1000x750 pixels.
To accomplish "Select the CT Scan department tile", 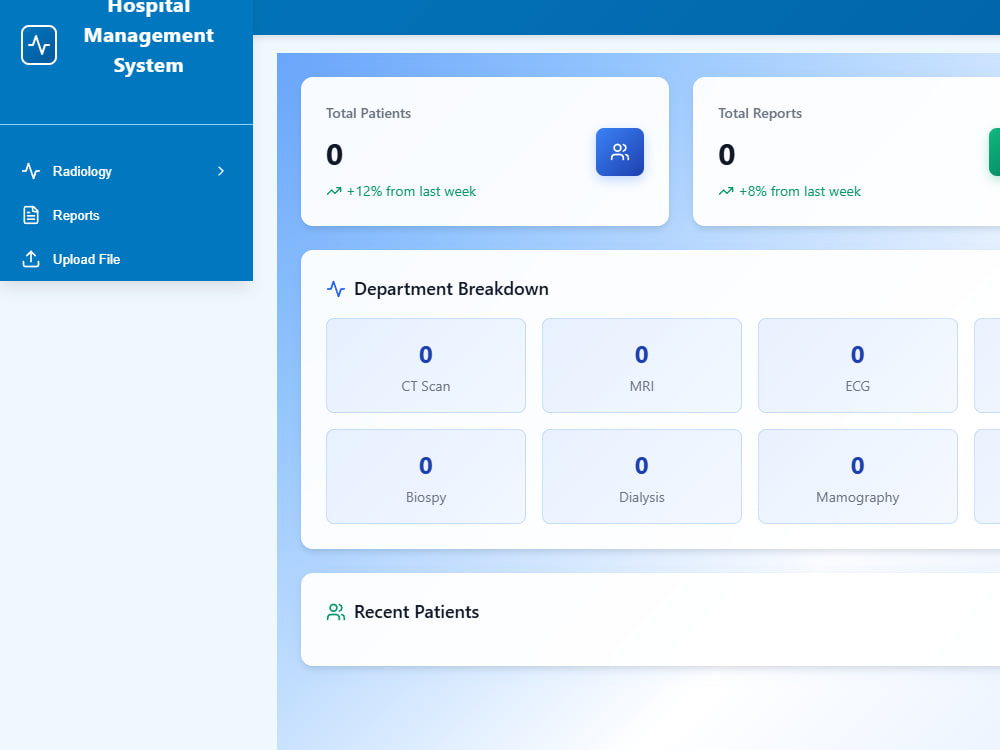I will pos(425,365).
